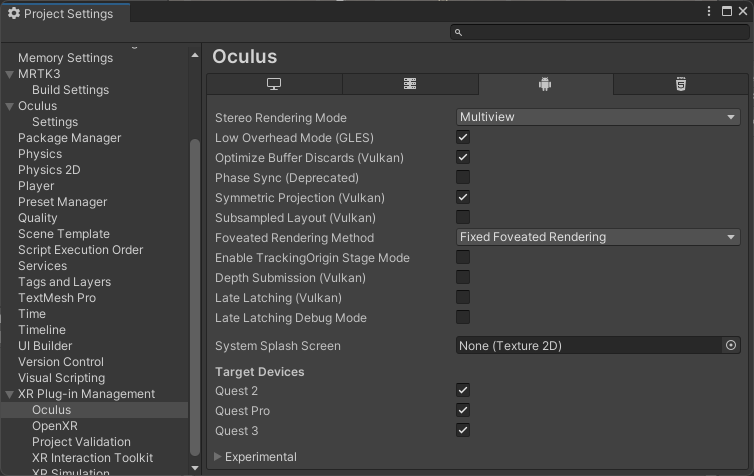Switch to the Dedicated Server platform tab

coord(410,84)
